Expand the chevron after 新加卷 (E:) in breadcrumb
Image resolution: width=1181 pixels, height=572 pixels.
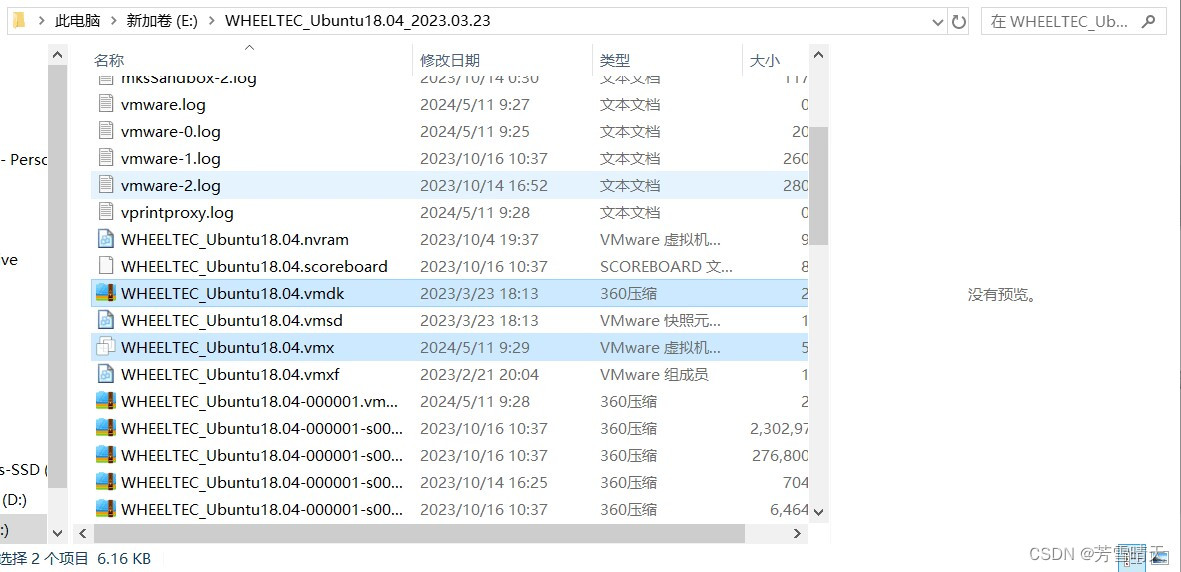click(211, 22)
